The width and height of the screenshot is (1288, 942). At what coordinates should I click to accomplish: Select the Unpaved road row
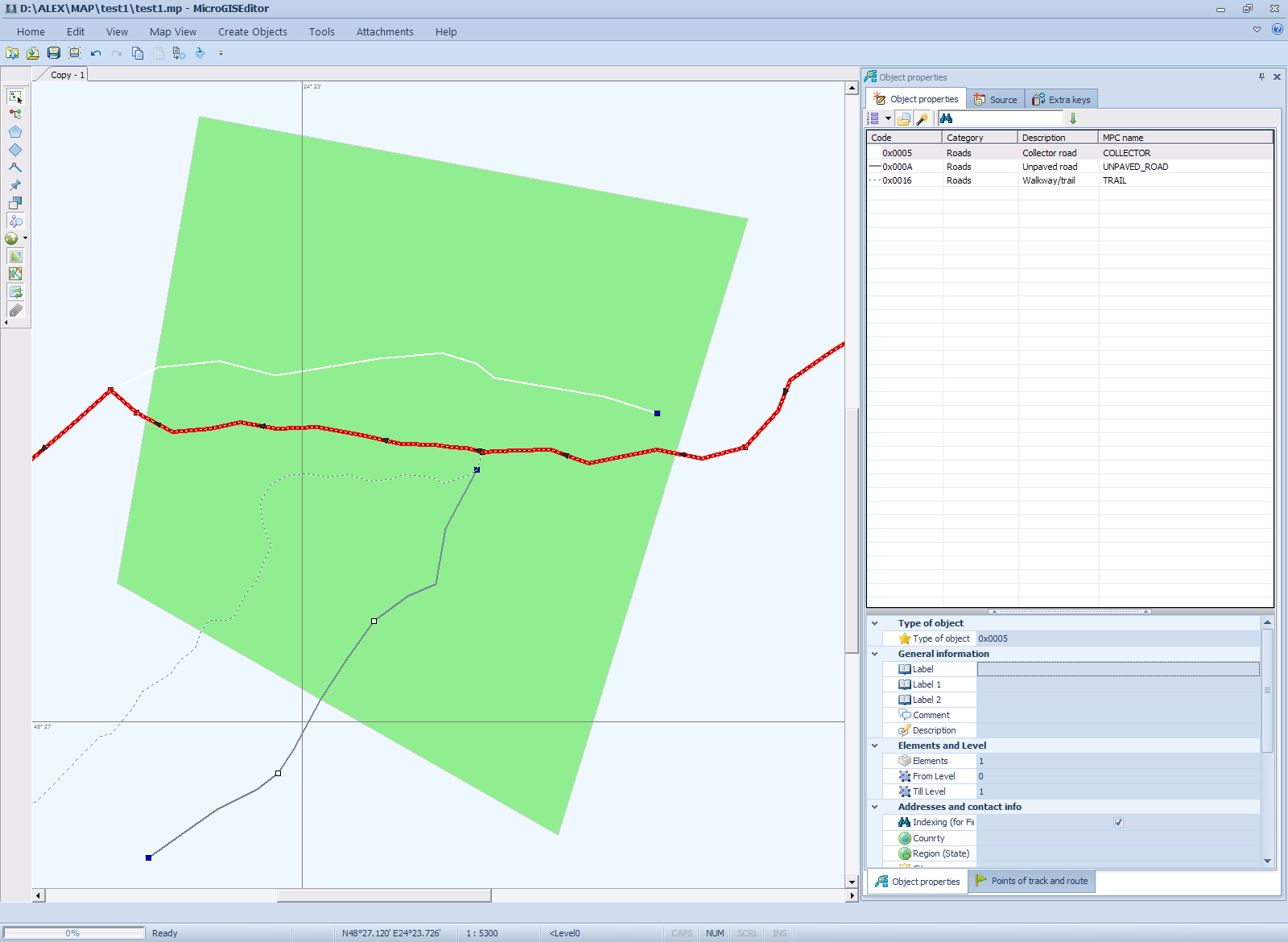[1049, 167]
